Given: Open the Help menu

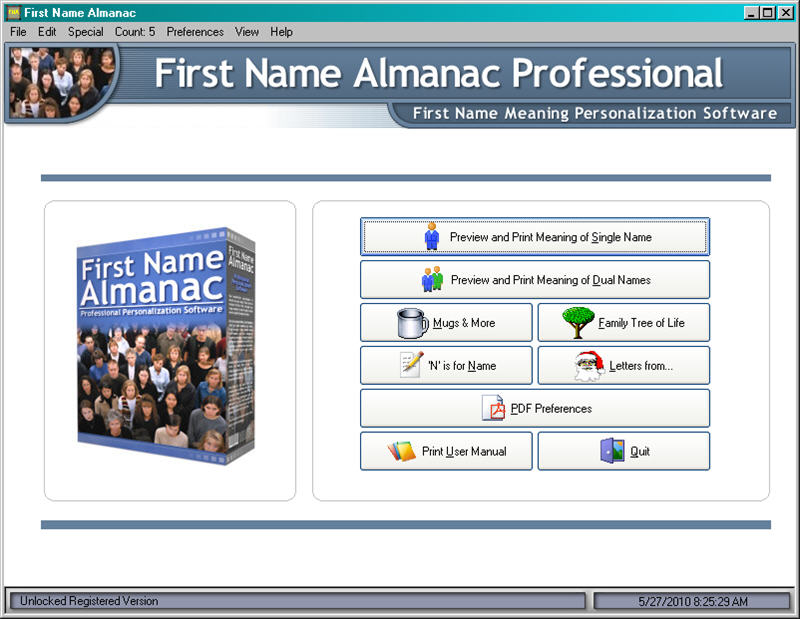Looking at the screenshot, I should [281, 32].
